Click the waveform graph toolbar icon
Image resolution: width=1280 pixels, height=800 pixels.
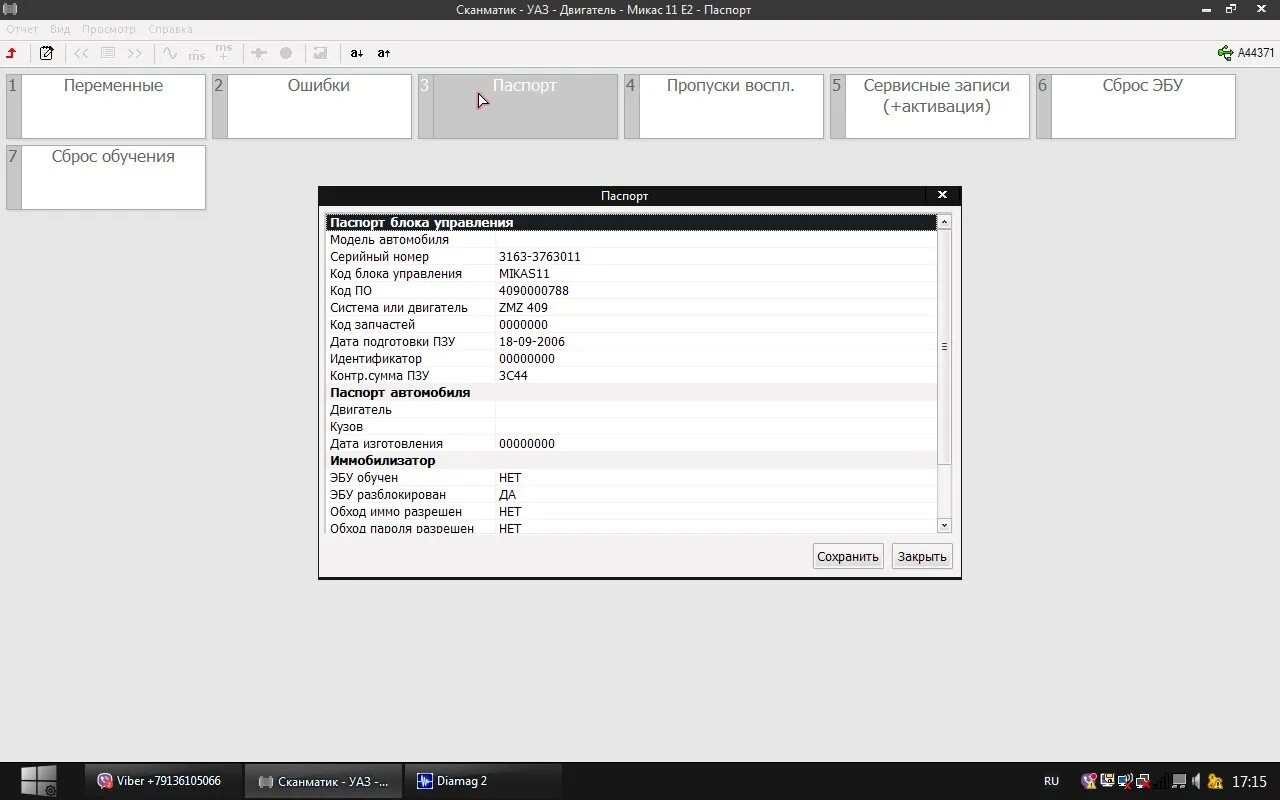point(170,53)
